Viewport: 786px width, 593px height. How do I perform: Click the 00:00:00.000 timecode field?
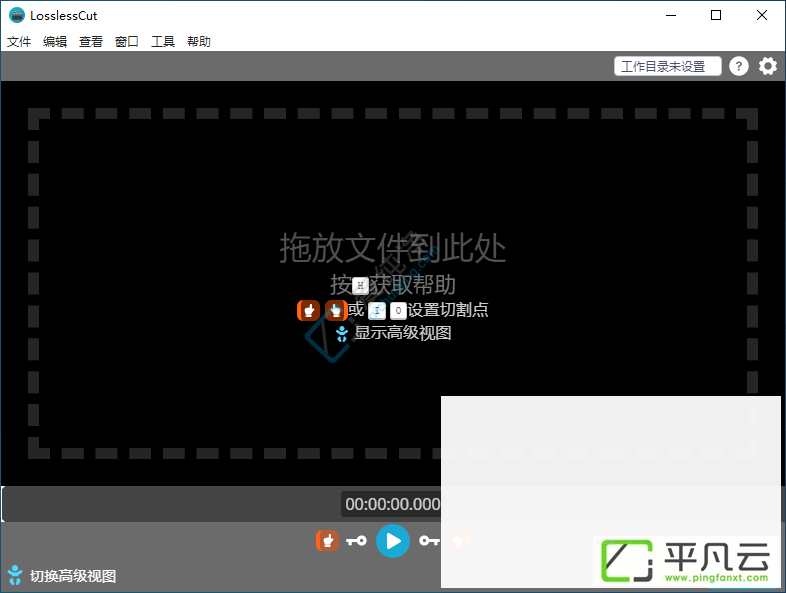392,504
